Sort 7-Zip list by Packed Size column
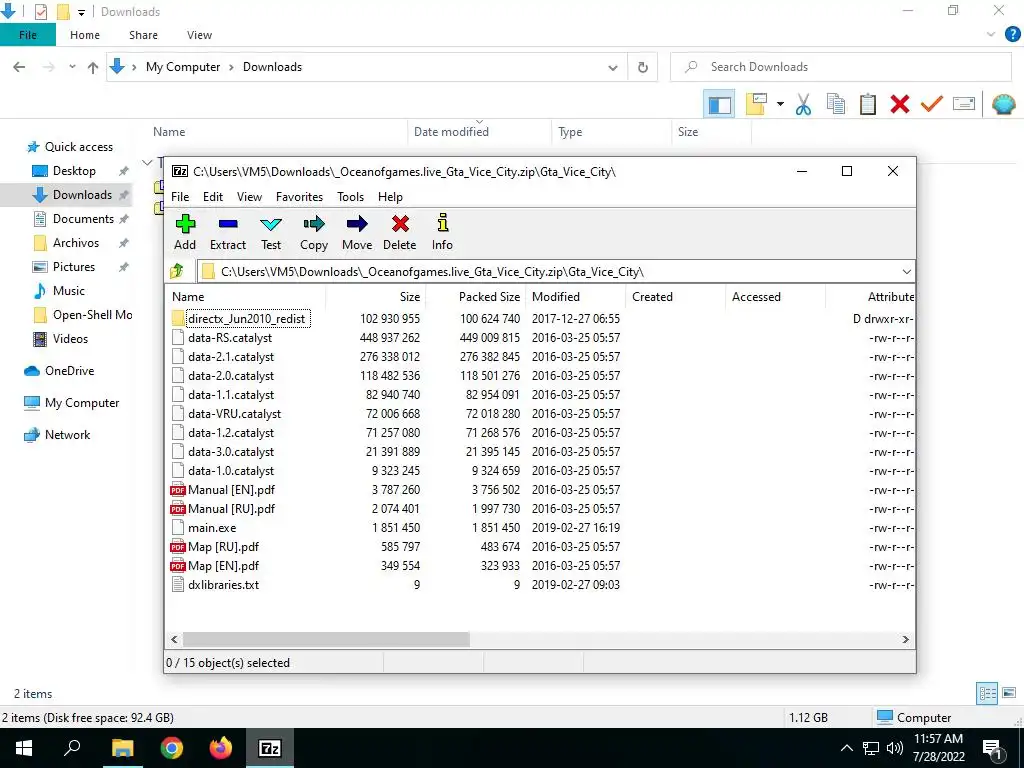 point(475,296)
